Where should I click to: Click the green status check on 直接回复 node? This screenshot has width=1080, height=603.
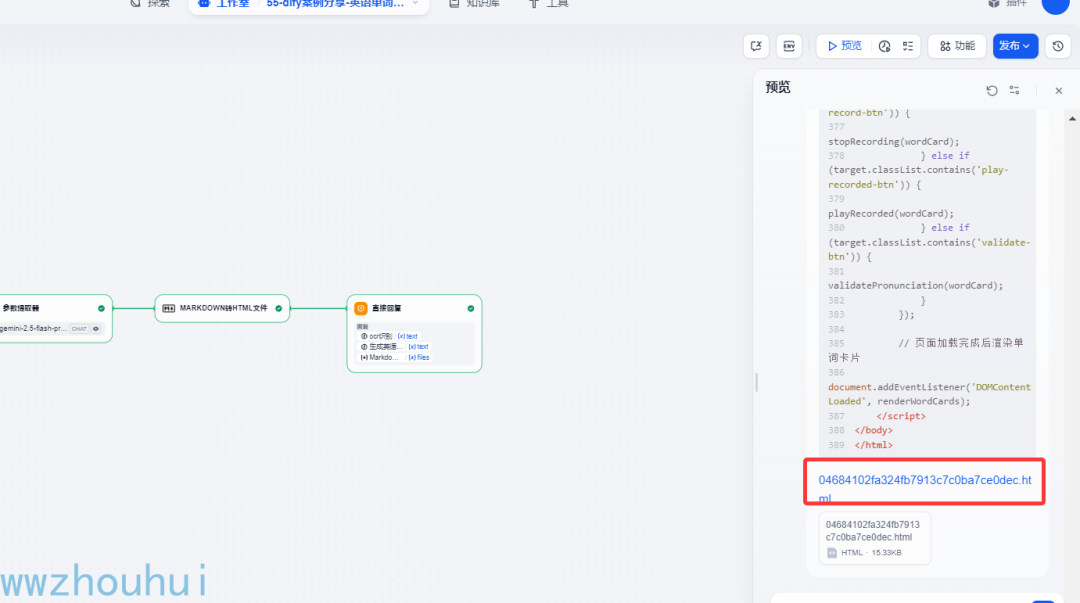click(x=470, y=308)
